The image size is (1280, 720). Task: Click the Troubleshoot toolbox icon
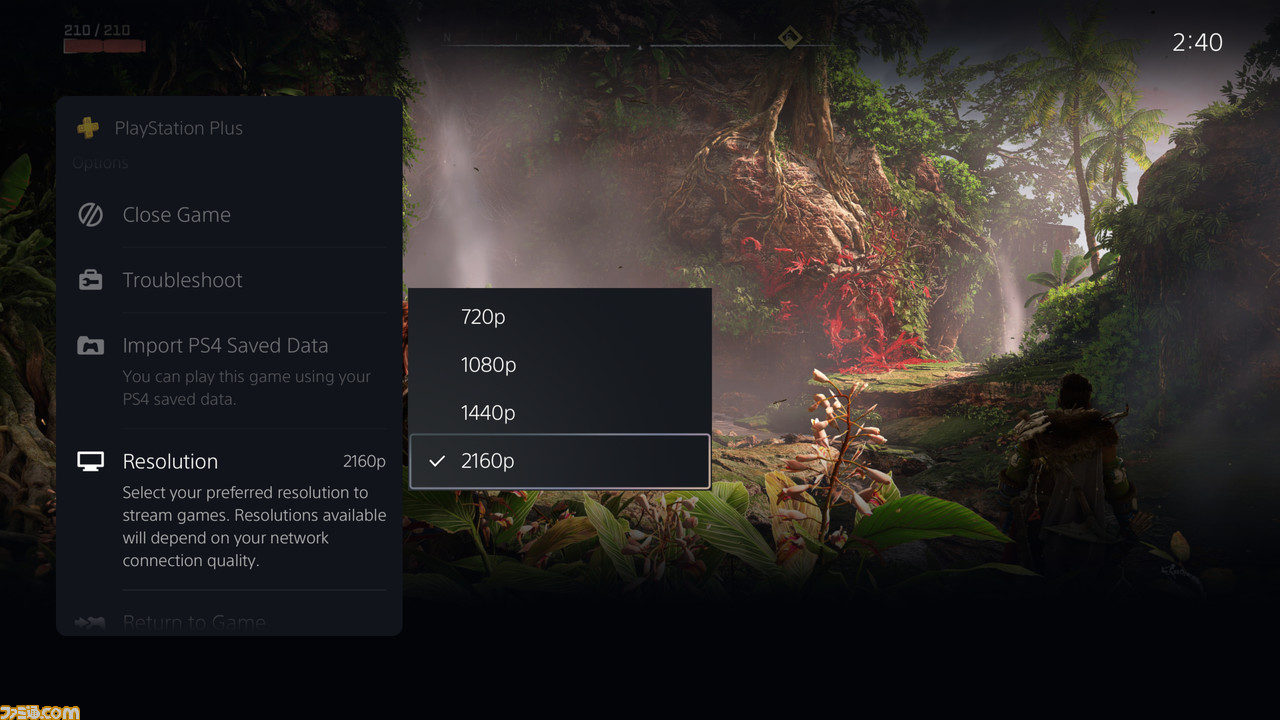(x=90, y=280)
